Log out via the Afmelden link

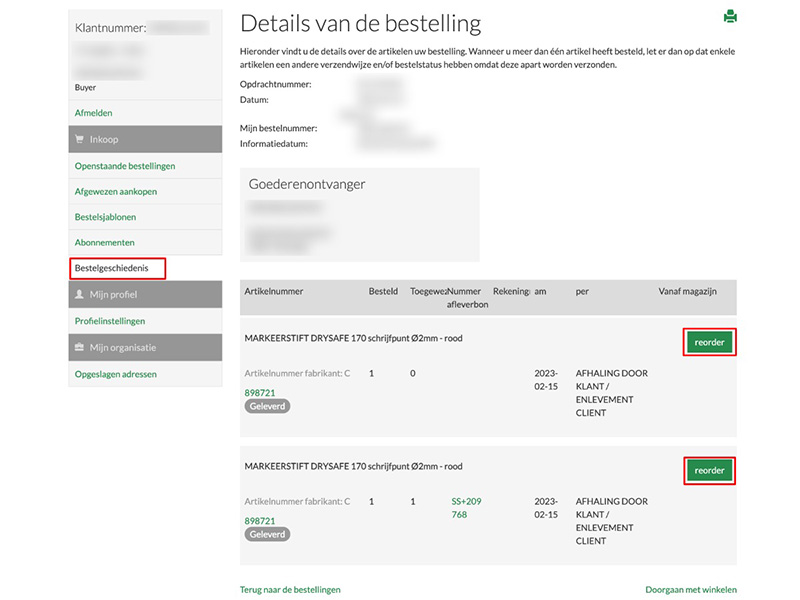[93, 113]
